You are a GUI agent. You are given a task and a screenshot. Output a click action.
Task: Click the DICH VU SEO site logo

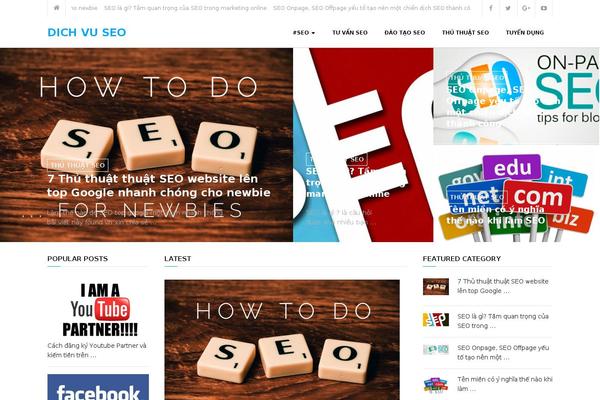(x=86, y=32)
